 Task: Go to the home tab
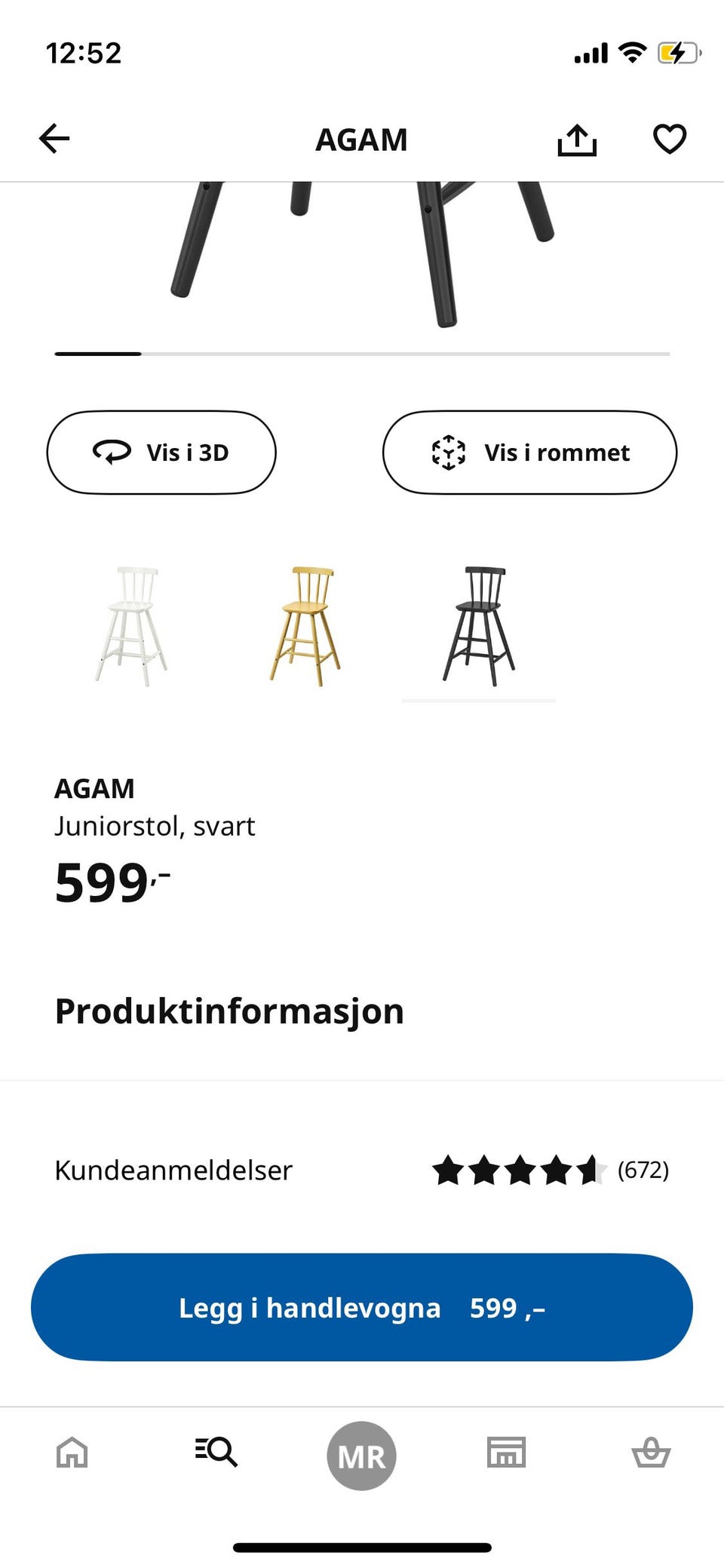[72, 1452]
